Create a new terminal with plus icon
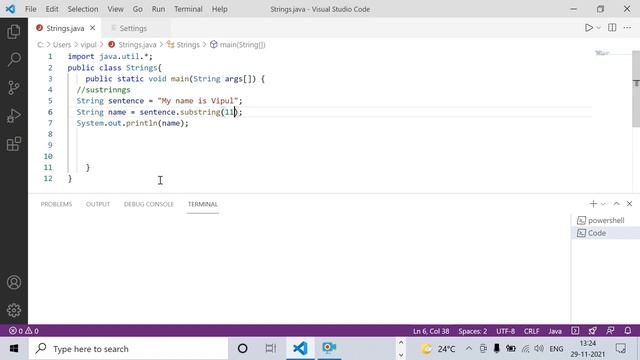 tap(593, 204)
